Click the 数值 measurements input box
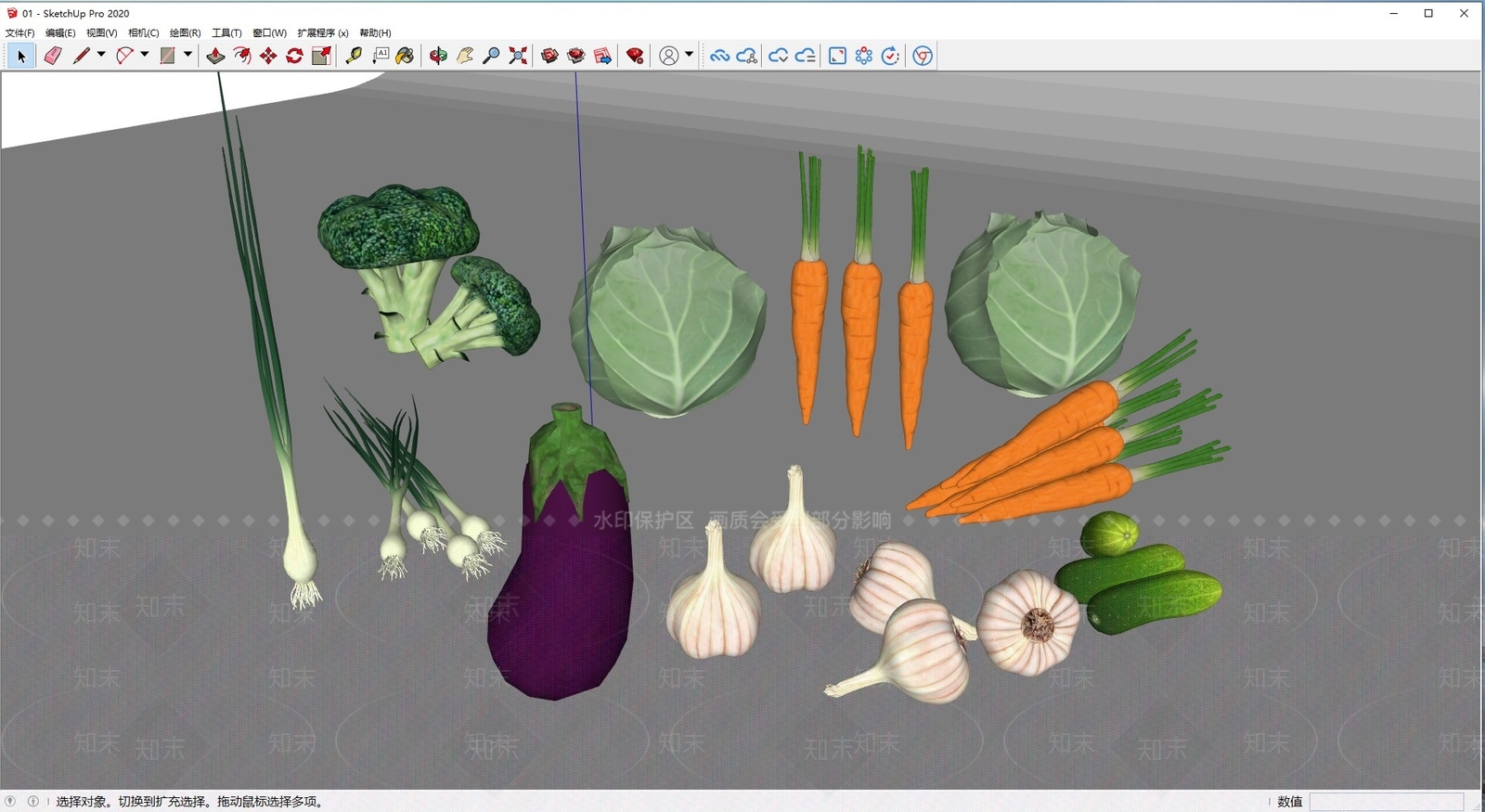Screen dimensions: 1485x812 click(1387, 802)
